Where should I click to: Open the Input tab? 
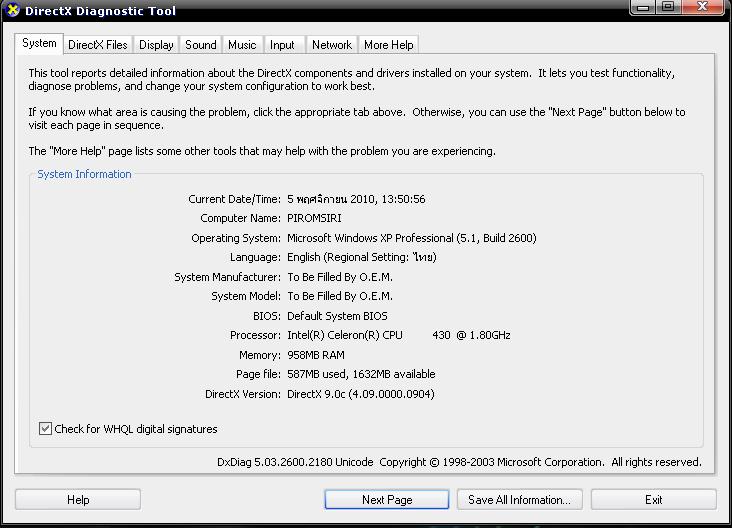[x=283, y=45]
